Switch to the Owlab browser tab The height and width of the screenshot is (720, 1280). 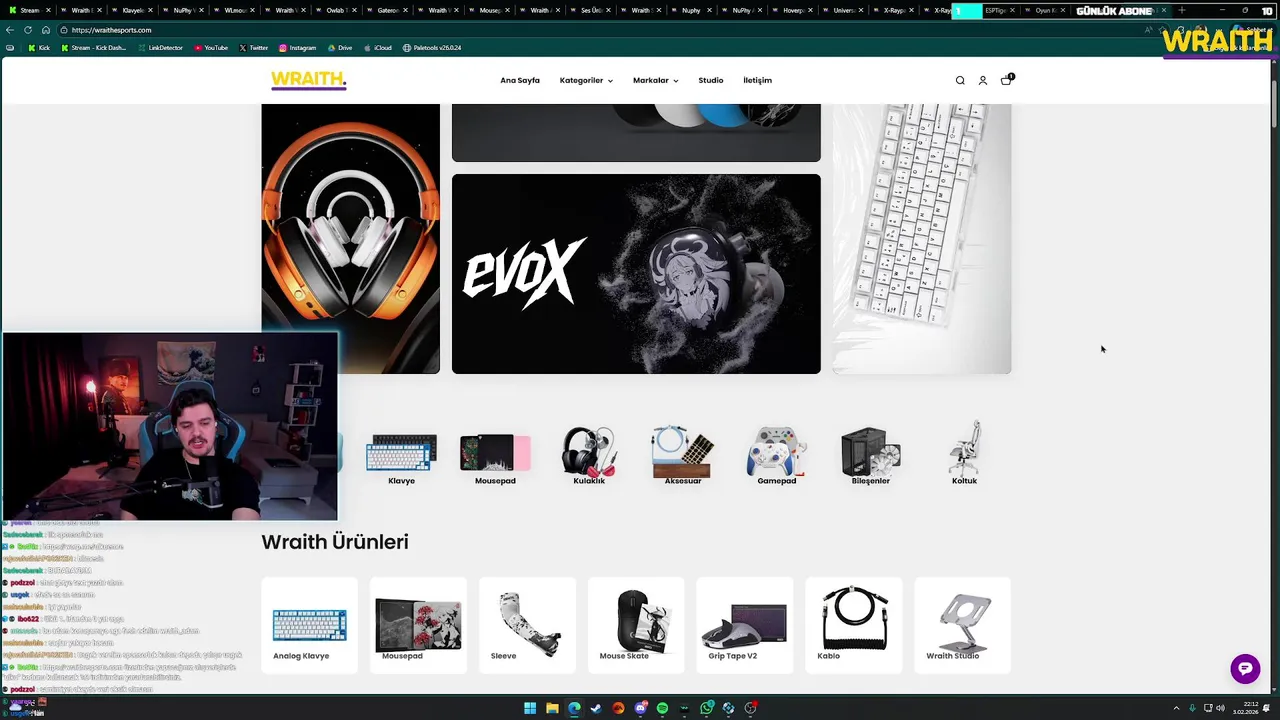coord(336,10)
